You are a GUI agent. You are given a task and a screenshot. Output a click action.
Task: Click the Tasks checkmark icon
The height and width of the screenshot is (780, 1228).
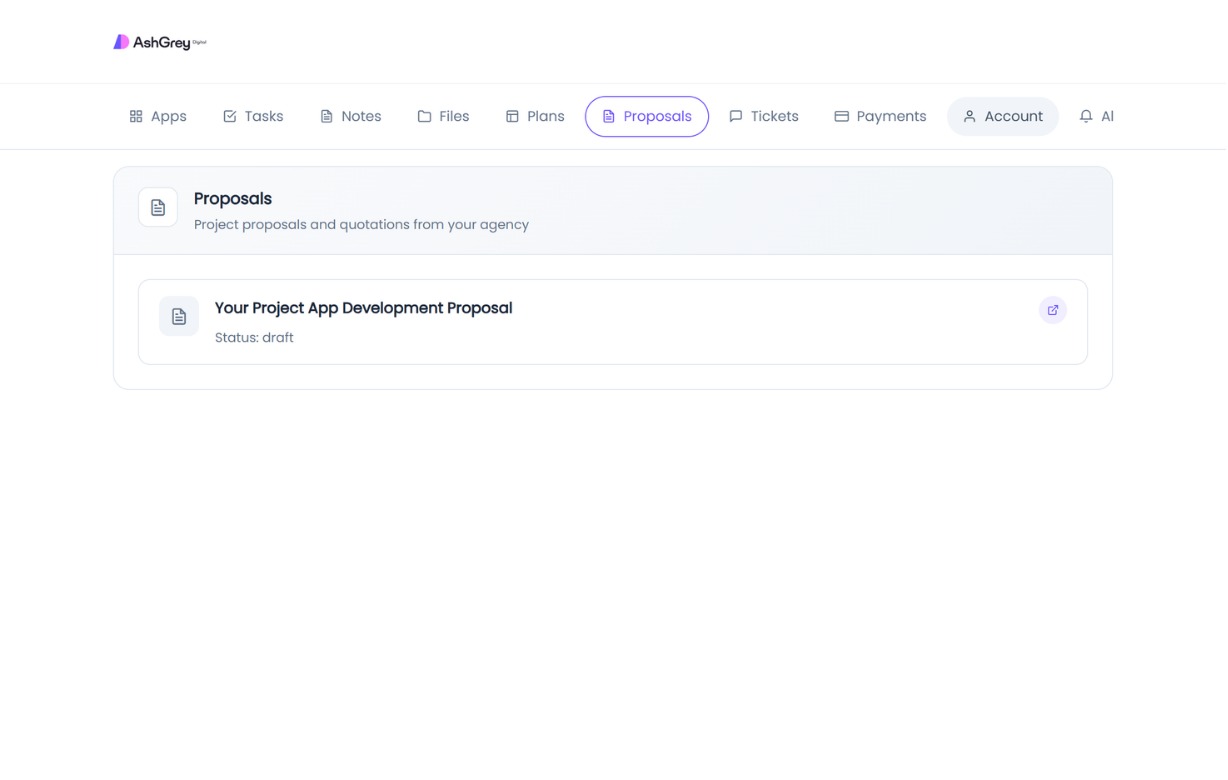tap(230, 117)
